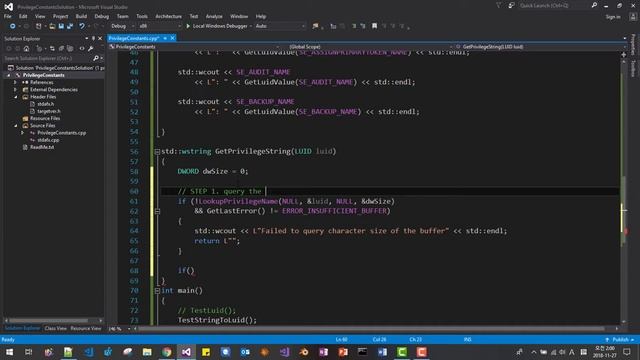This screenshot has width=640, height=360.
Task: Click the Solution Explorer search magnifier icon
Action: click(x=96, y=58)
